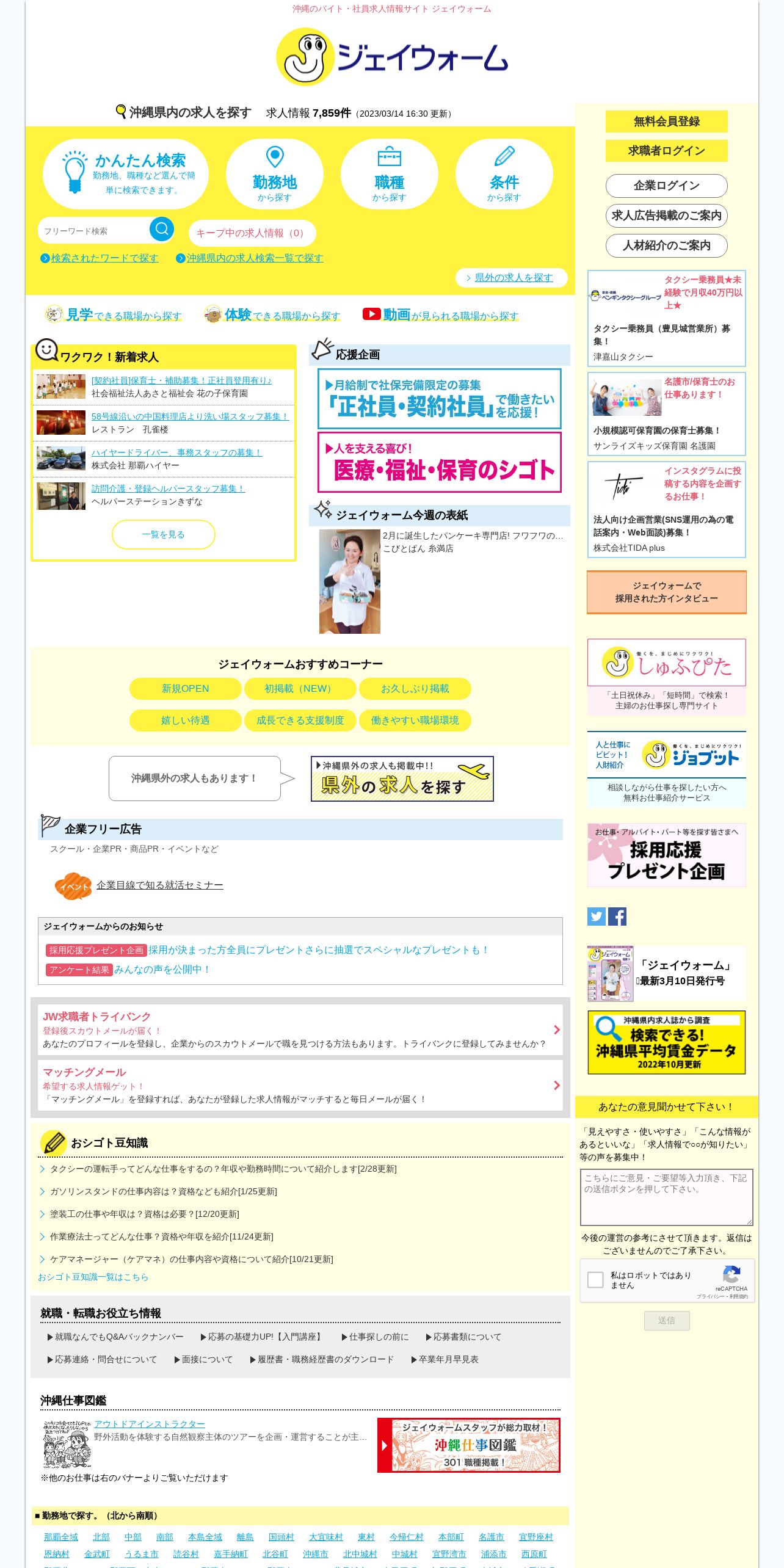Focus the ご意見・ご要望 textarea
Viewport: 784px width, 1568px height.
(667, 1197)
